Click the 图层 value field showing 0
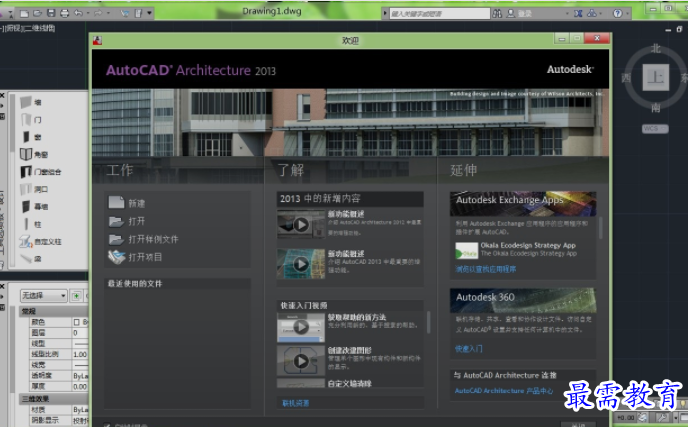Screen dimensions: 688x427 [80, 333]
